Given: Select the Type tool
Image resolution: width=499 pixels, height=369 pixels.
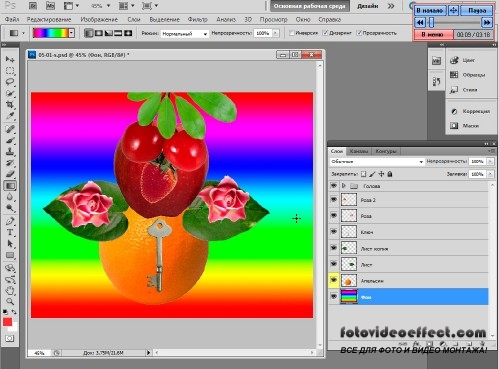Looking at the screenshot, I should point(10,232).
